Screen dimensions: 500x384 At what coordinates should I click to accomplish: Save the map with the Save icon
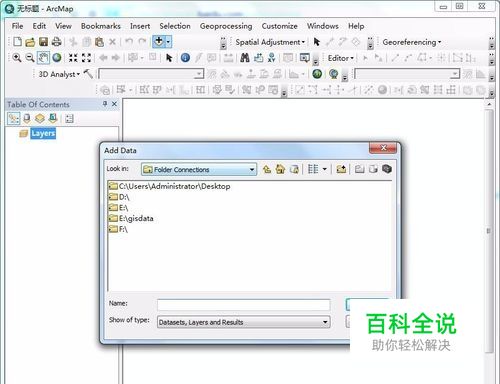(43, 42)
